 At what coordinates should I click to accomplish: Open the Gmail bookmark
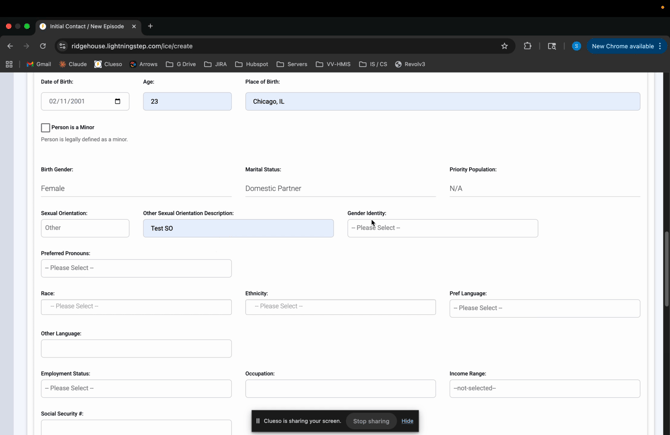39,64
